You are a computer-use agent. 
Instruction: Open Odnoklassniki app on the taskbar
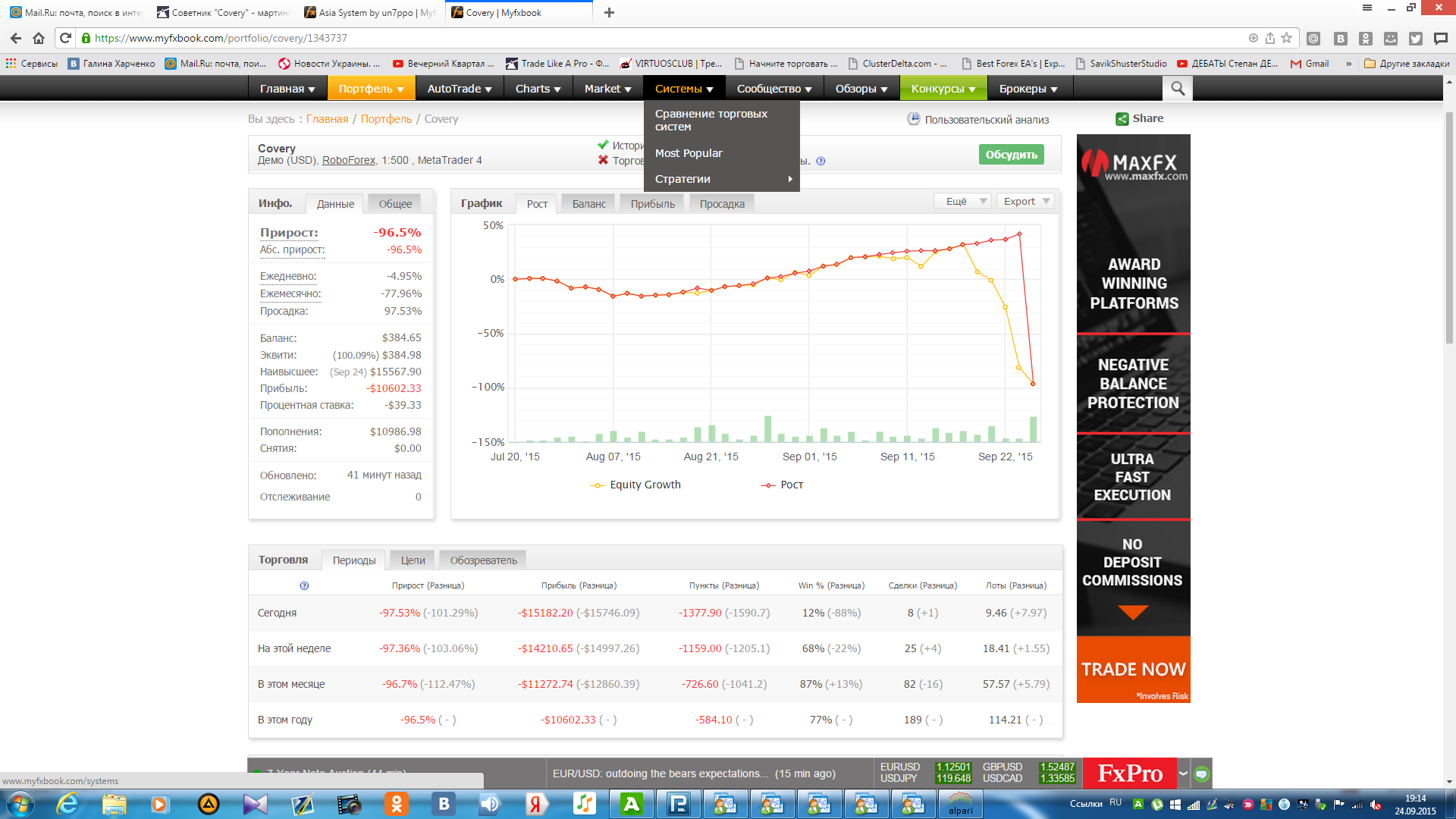[x=396, y=804]
